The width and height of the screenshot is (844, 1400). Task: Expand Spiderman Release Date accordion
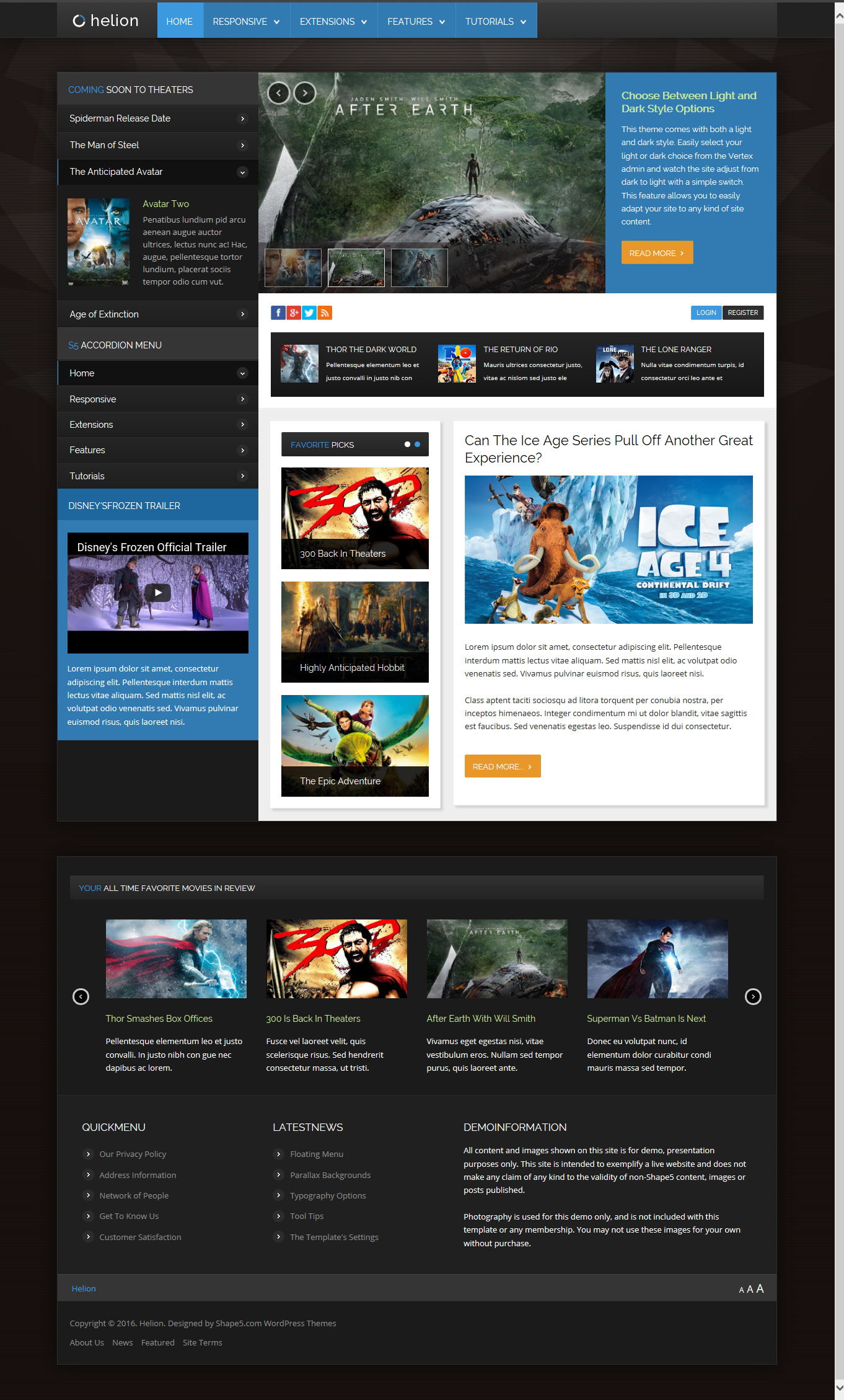coord(158,118)
